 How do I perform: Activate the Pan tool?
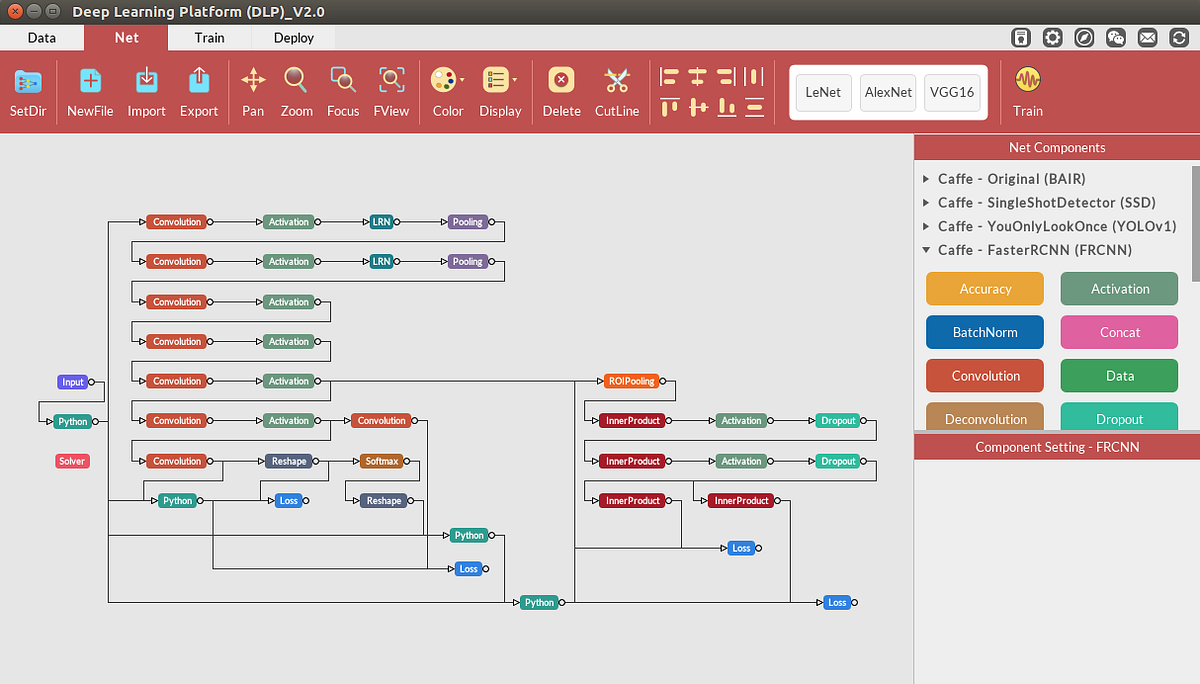point(253,91)
